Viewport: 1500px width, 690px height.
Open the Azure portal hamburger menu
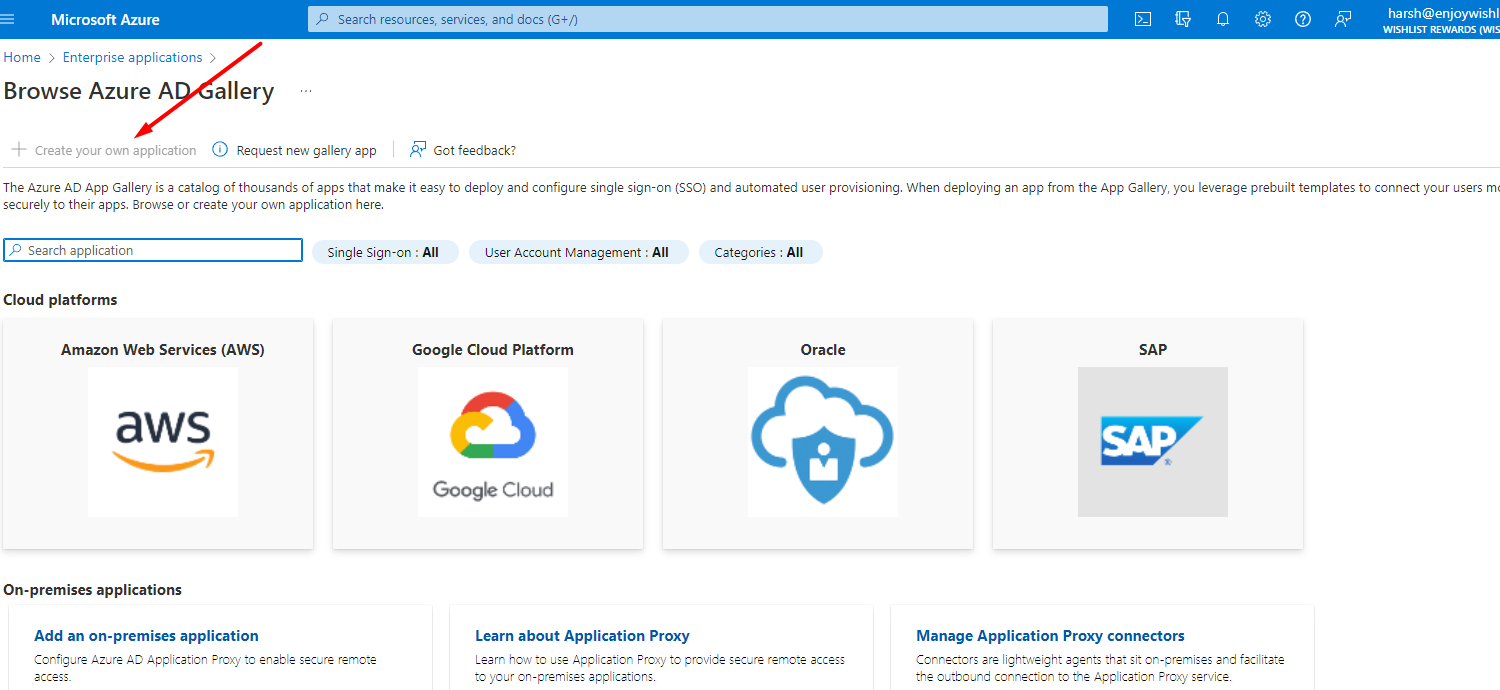pos(9,19)
